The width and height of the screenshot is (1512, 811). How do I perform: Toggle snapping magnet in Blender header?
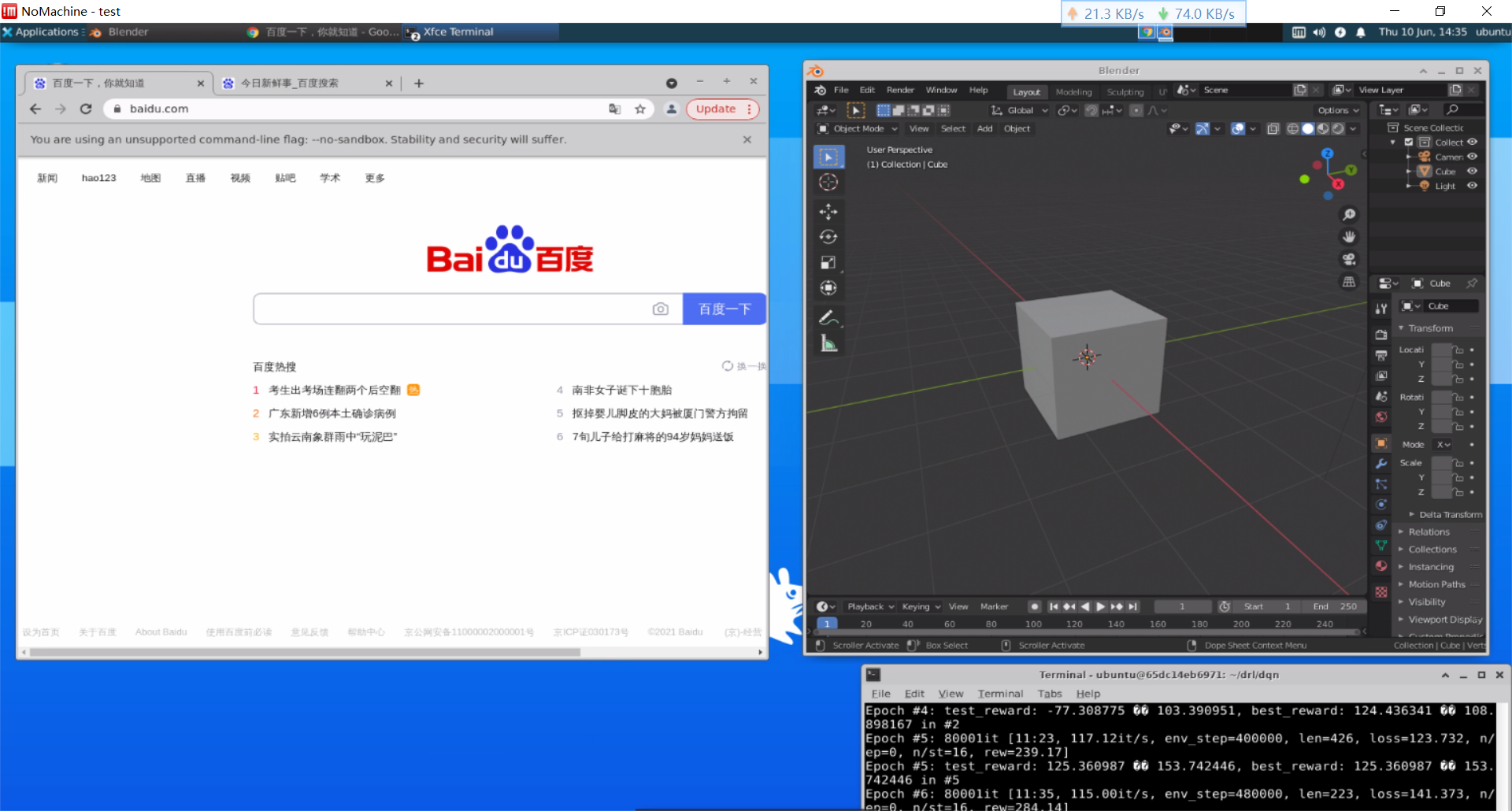click(x=1091, y=111)
